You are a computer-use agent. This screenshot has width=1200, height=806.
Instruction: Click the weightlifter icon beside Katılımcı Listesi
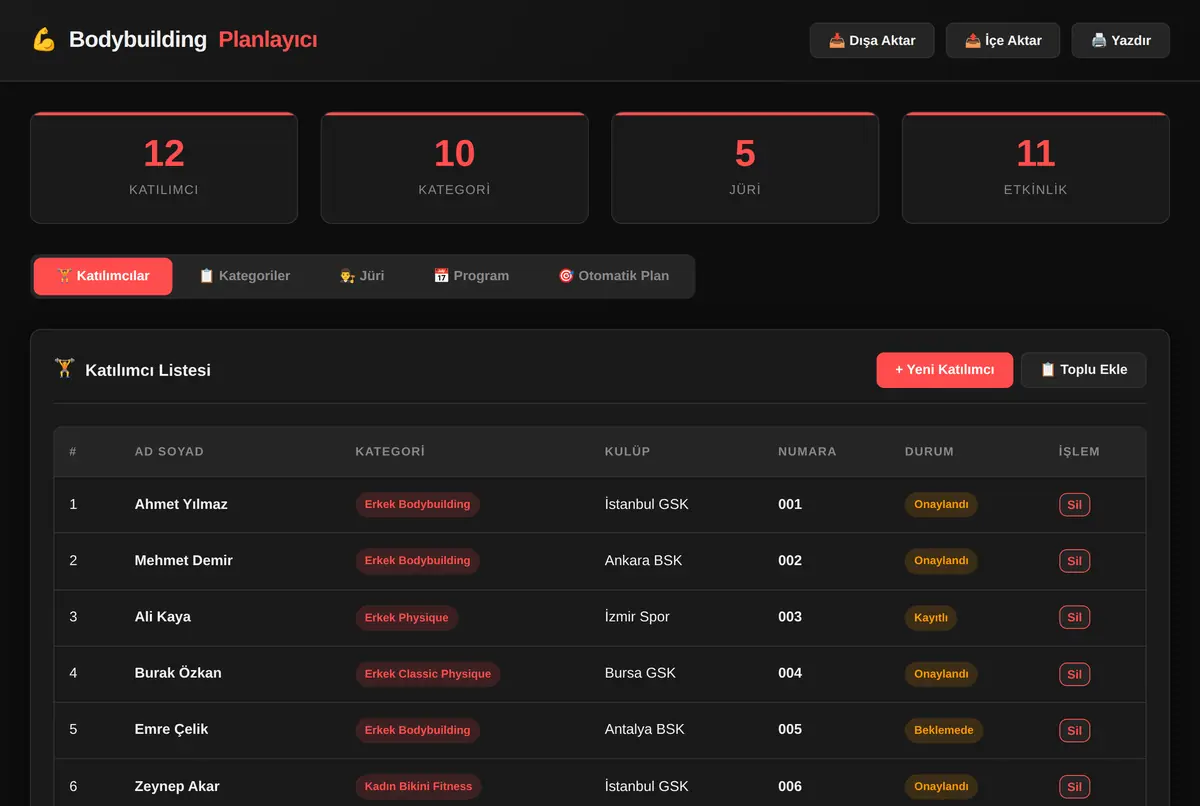64,369
